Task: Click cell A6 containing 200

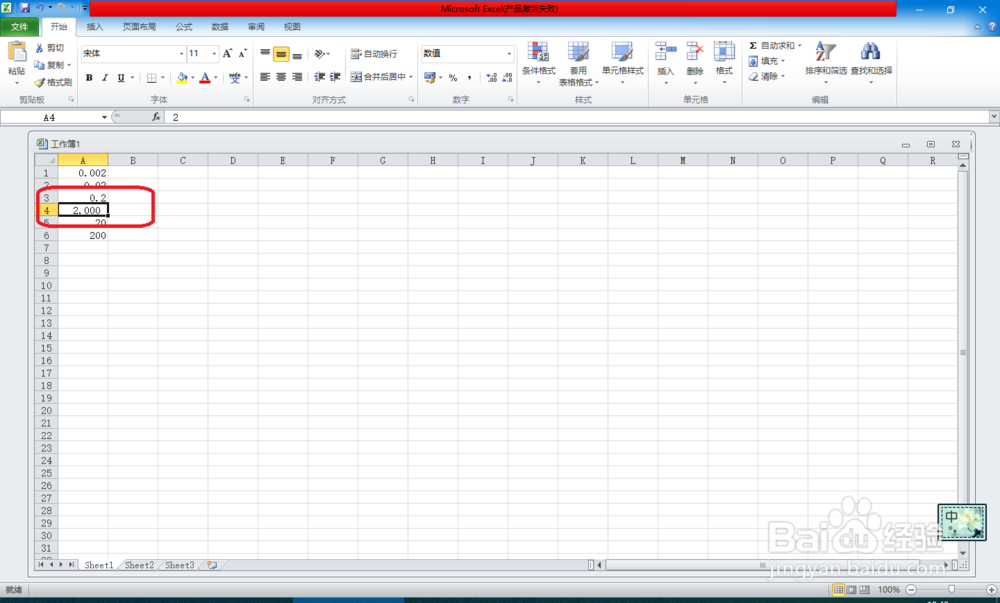Action: click(83, 235)
